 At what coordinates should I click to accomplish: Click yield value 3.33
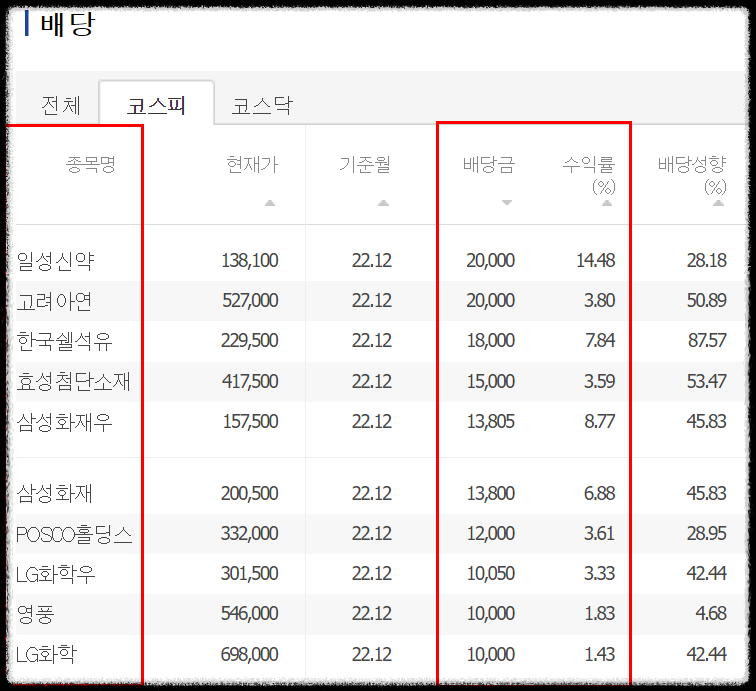(x=599, y=574)
